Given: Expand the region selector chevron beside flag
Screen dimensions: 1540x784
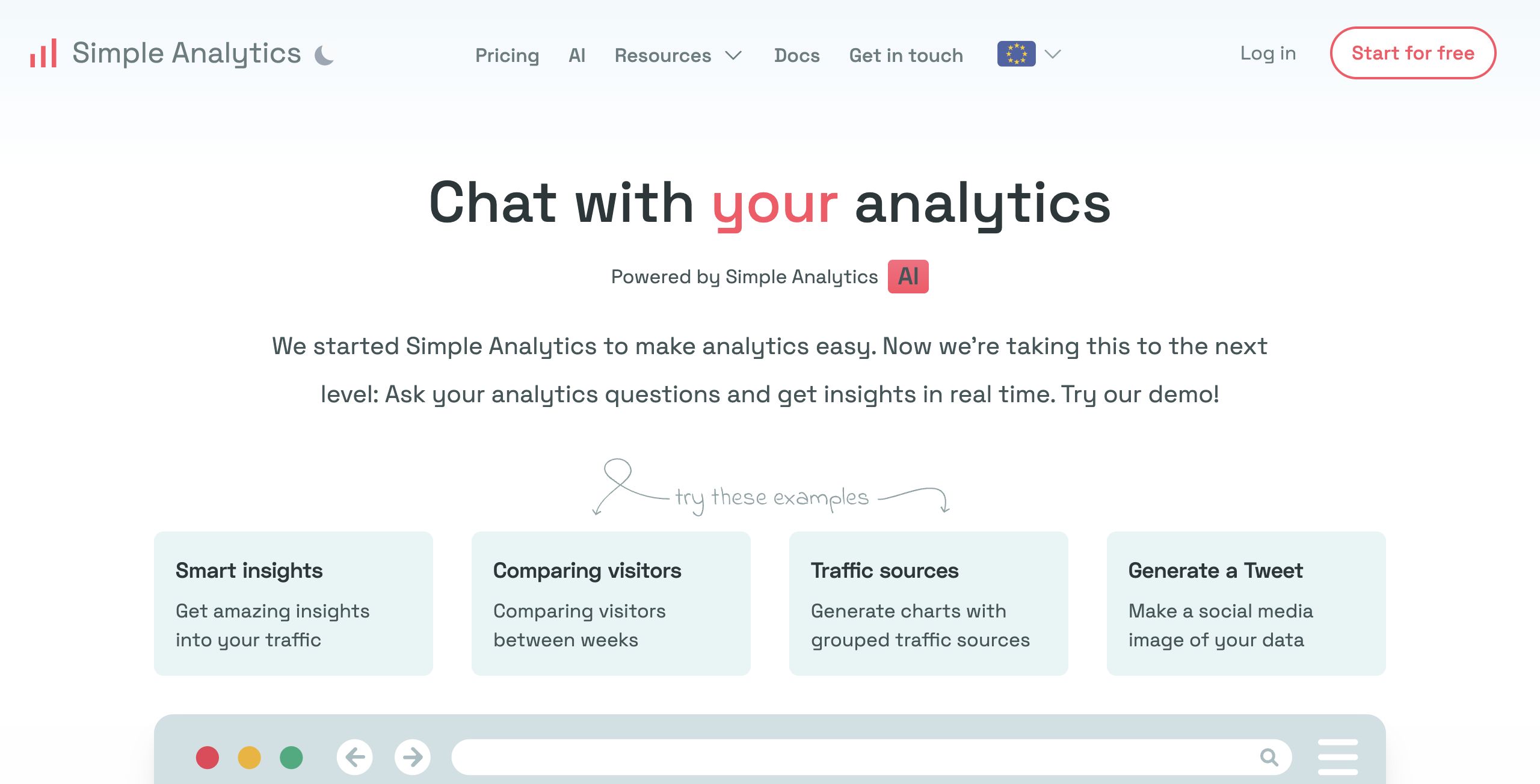Looking at the screenshot, I should [x=1053, y=54].
